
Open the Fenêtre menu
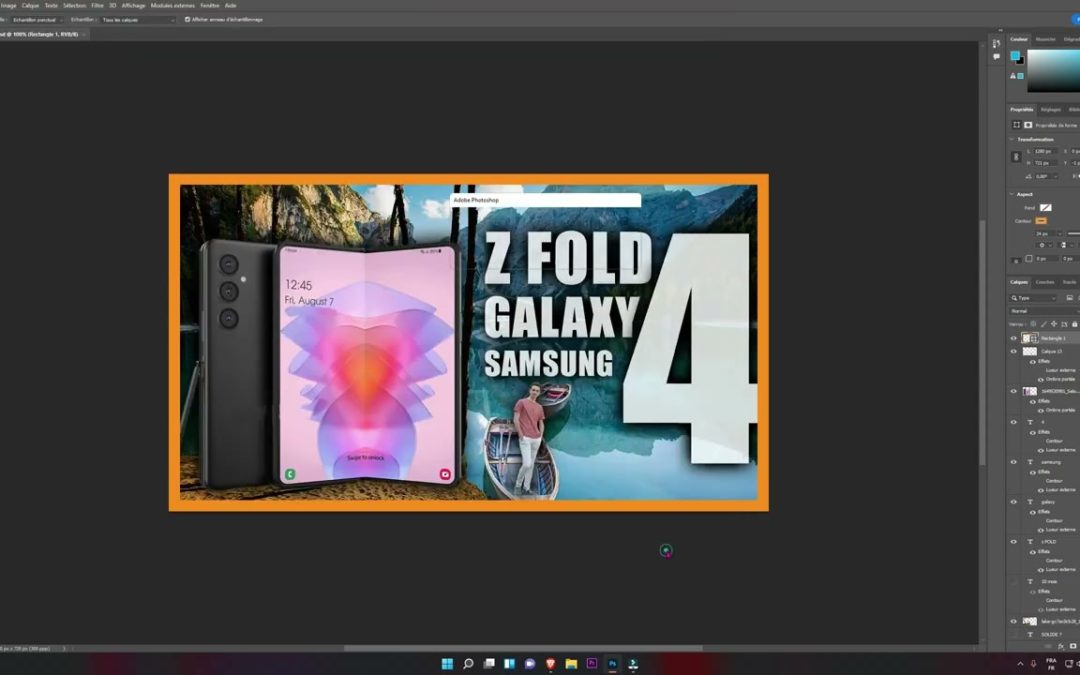(x=209, y=6)
